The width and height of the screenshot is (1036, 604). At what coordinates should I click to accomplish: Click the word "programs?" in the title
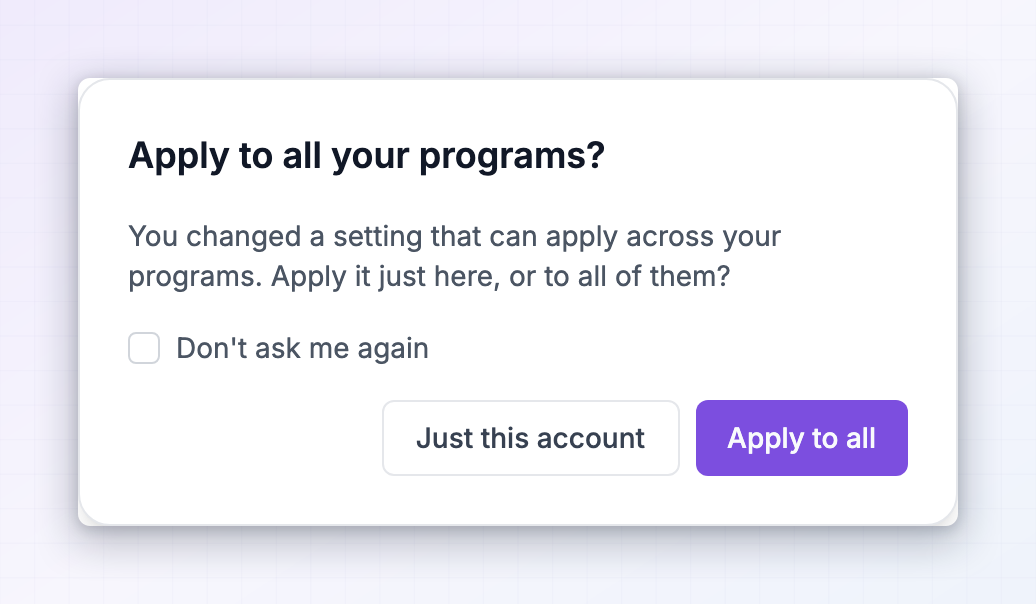pos(512,159)
